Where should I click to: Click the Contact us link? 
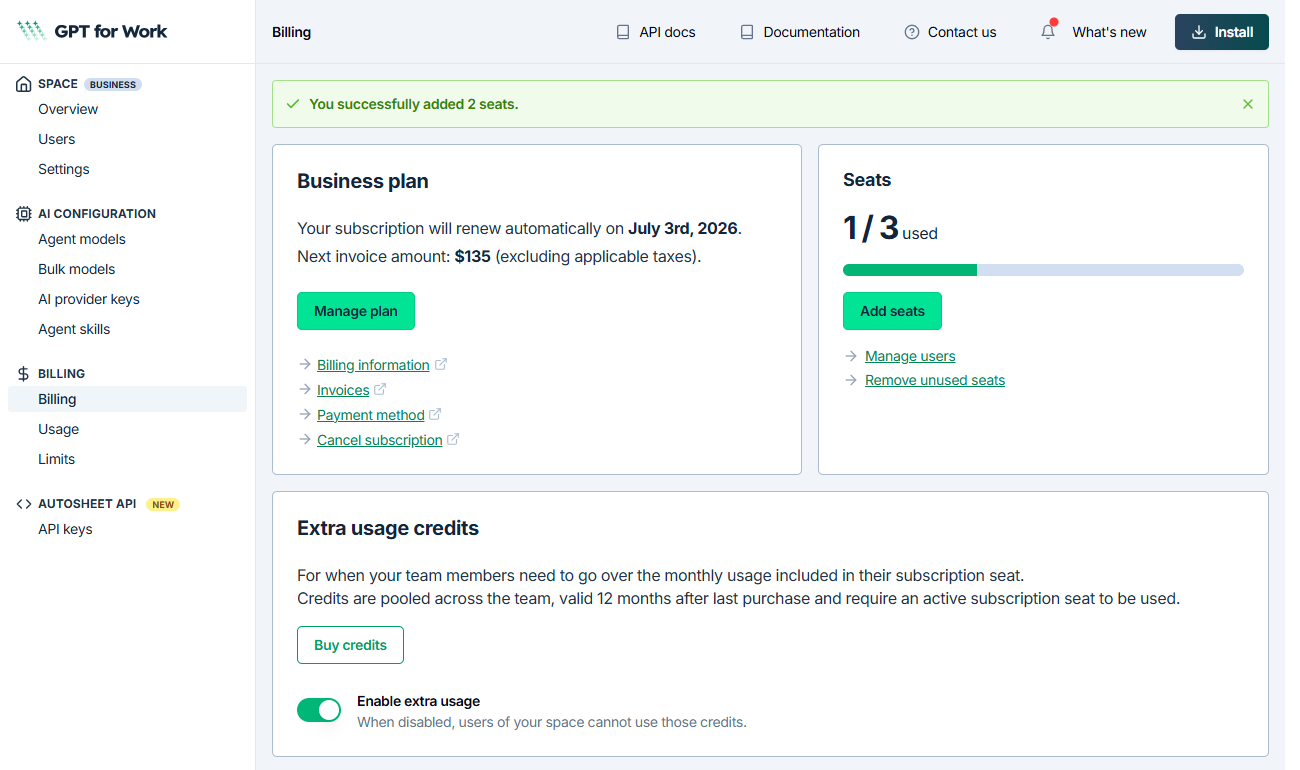(x=950, y=32)
